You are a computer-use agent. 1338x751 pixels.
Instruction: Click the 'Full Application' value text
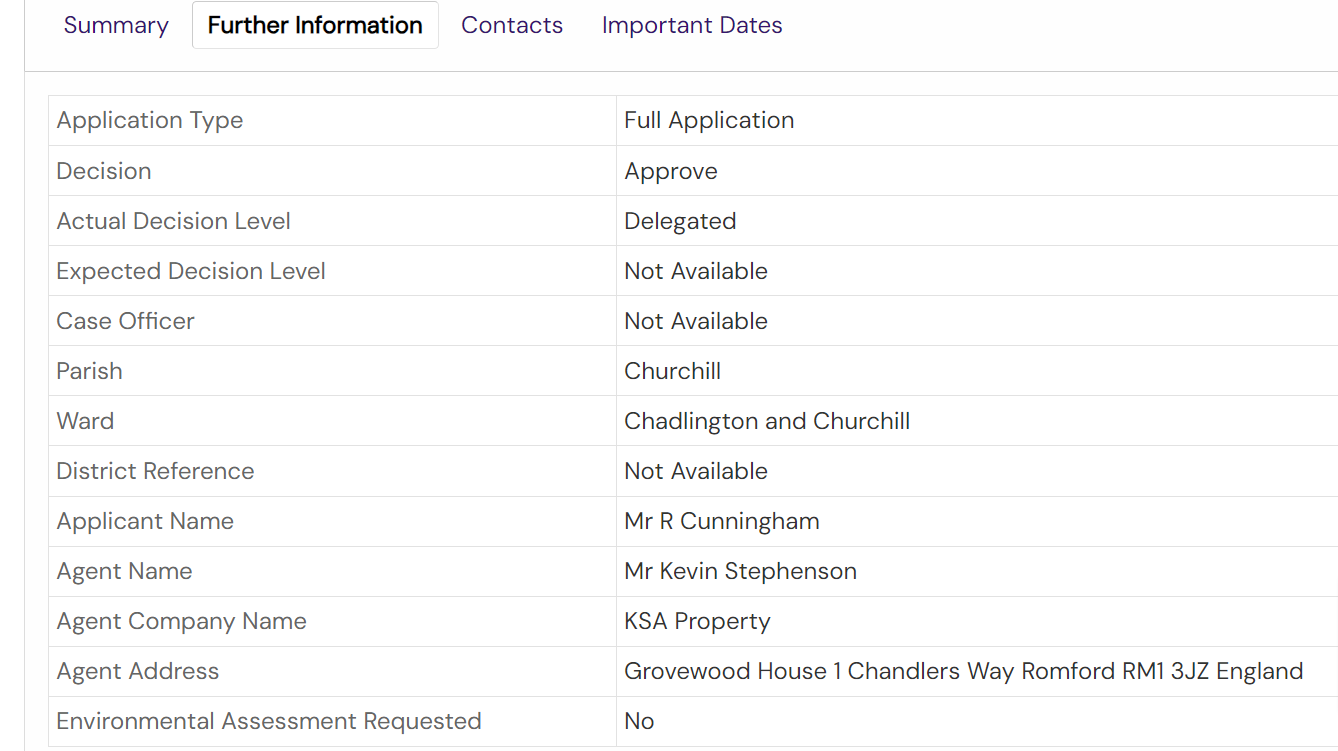point(709,120)
